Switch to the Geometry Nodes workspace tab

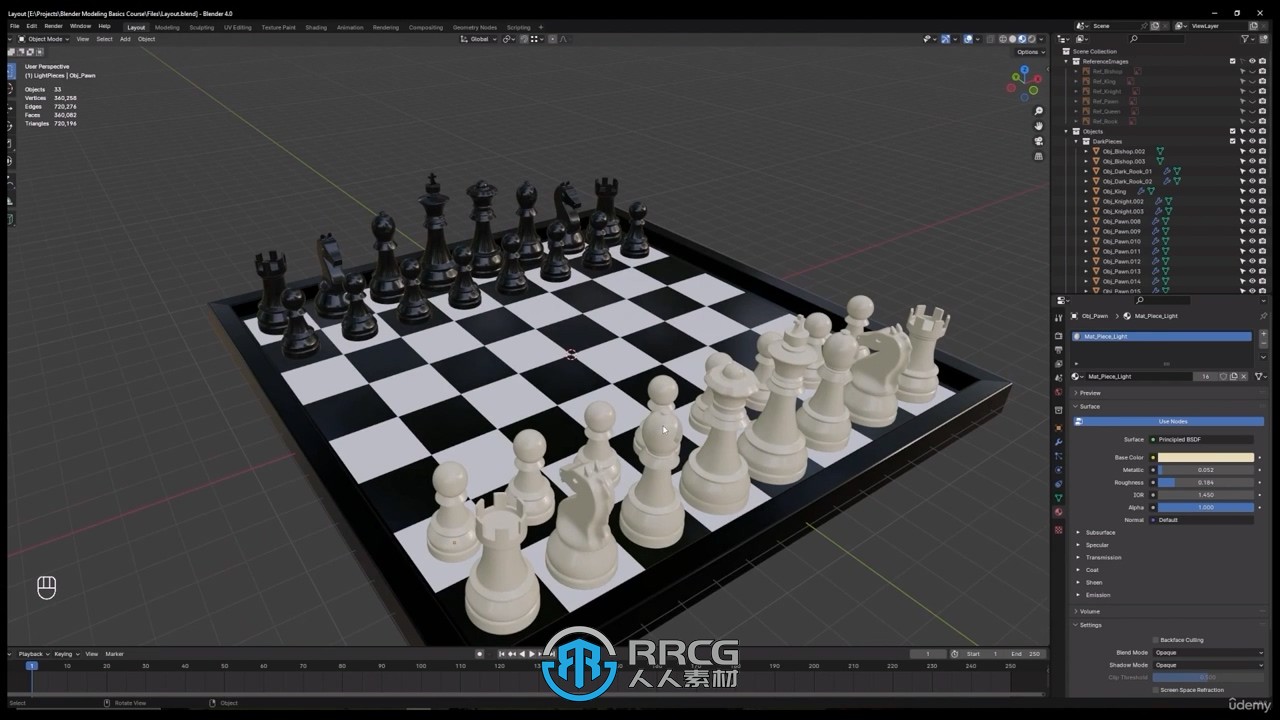coord(474,27)
